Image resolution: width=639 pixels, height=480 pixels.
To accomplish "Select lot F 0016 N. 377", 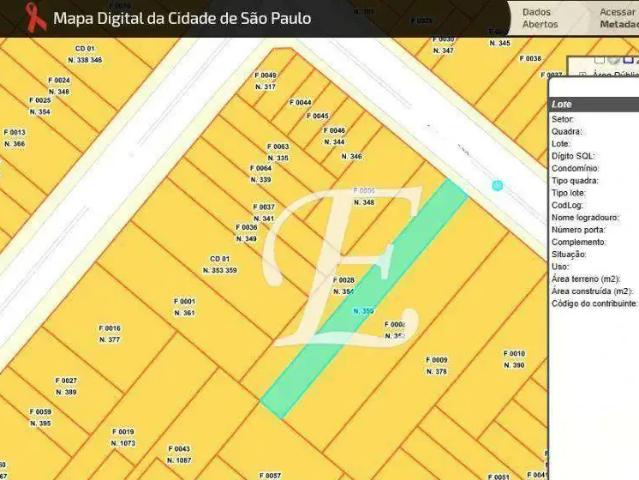I will 110,334.
